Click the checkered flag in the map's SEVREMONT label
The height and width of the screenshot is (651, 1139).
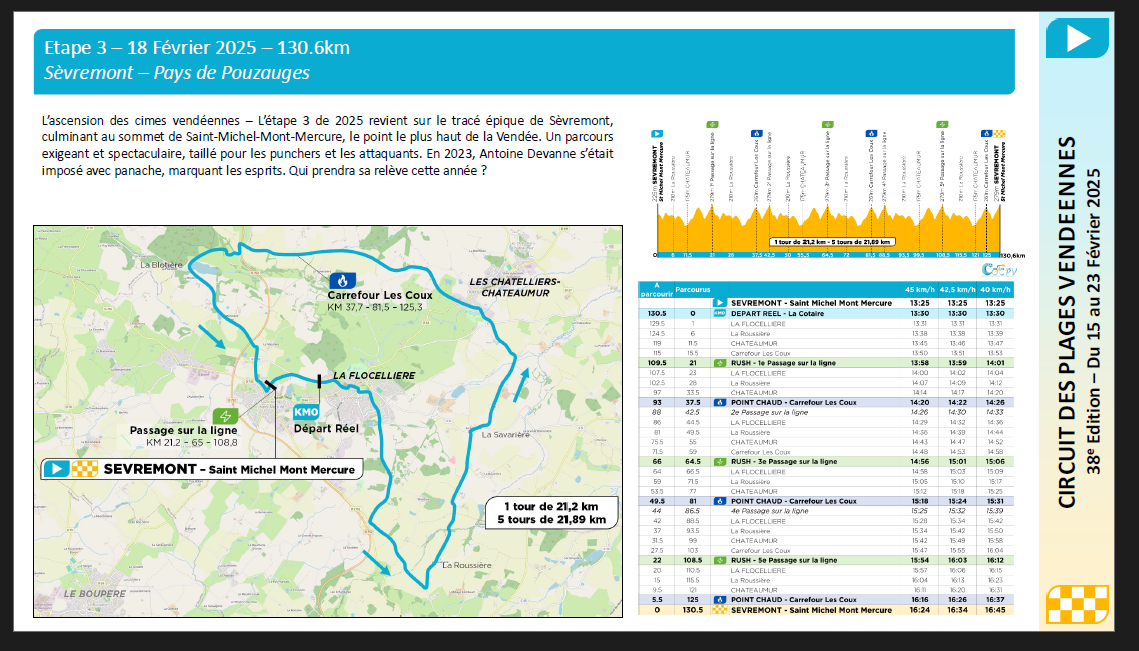(84, 469)
